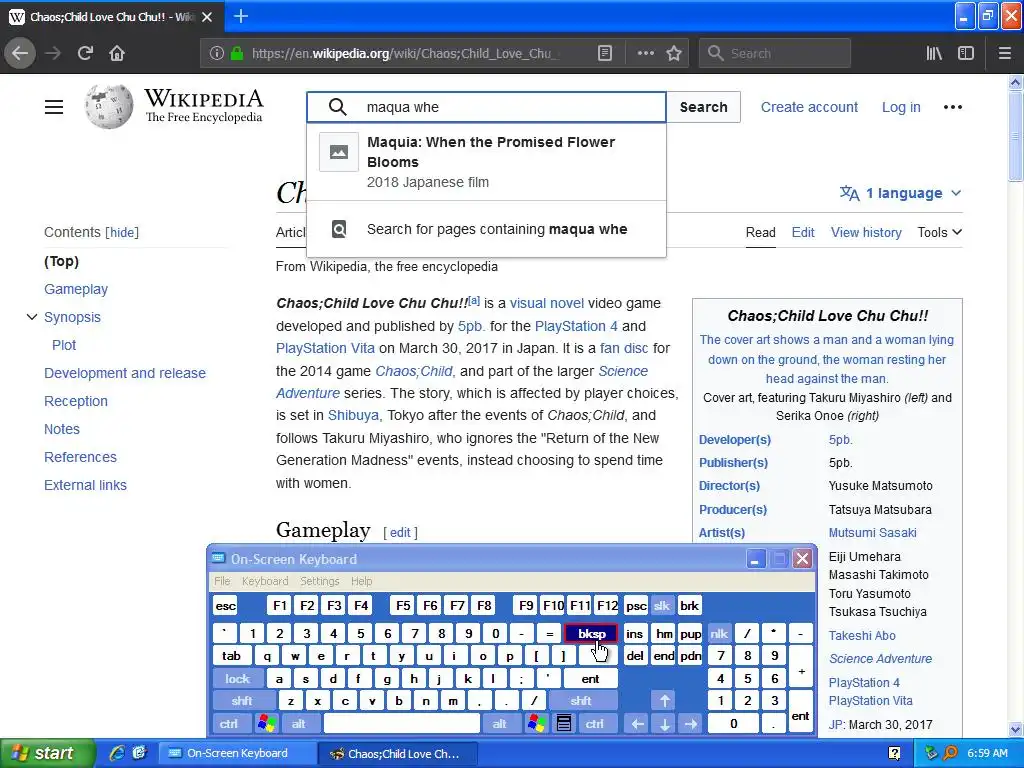Click the Wikipedia search input field

(x=487, y=107)
